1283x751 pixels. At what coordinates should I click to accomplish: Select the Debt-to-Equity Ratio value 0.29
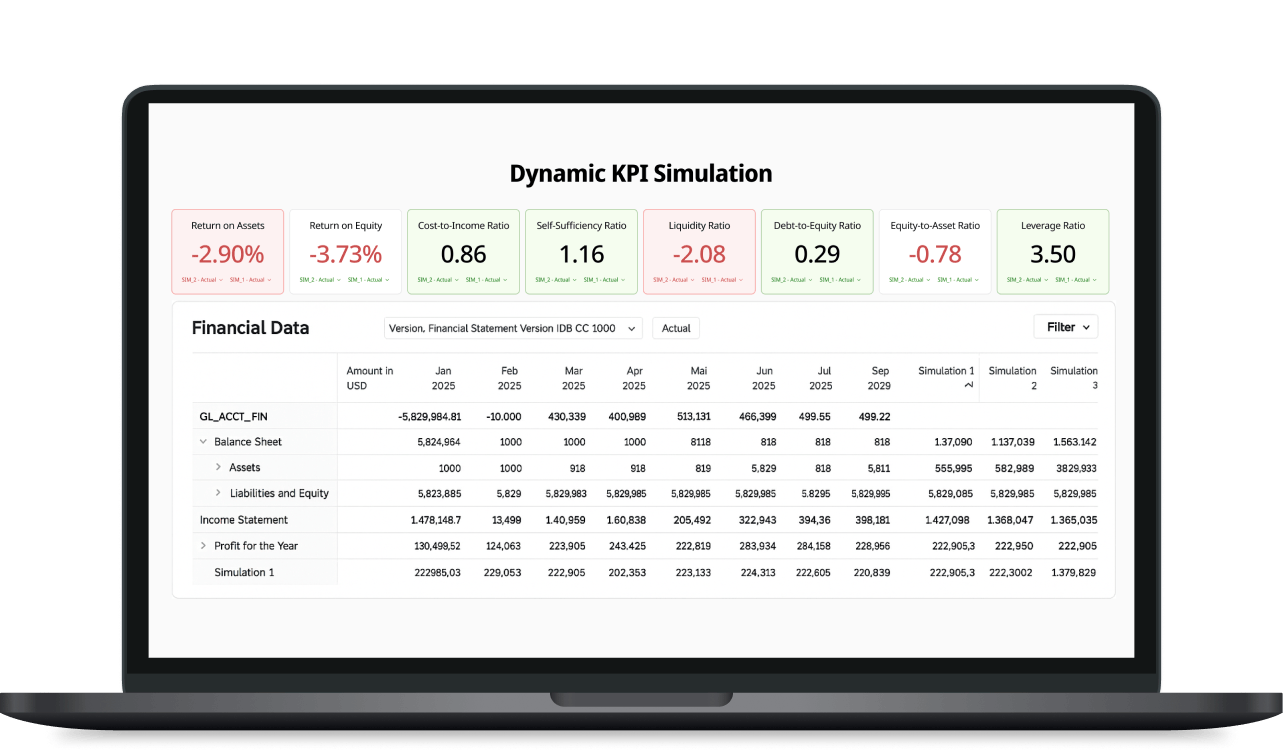[x=817, y=254]
